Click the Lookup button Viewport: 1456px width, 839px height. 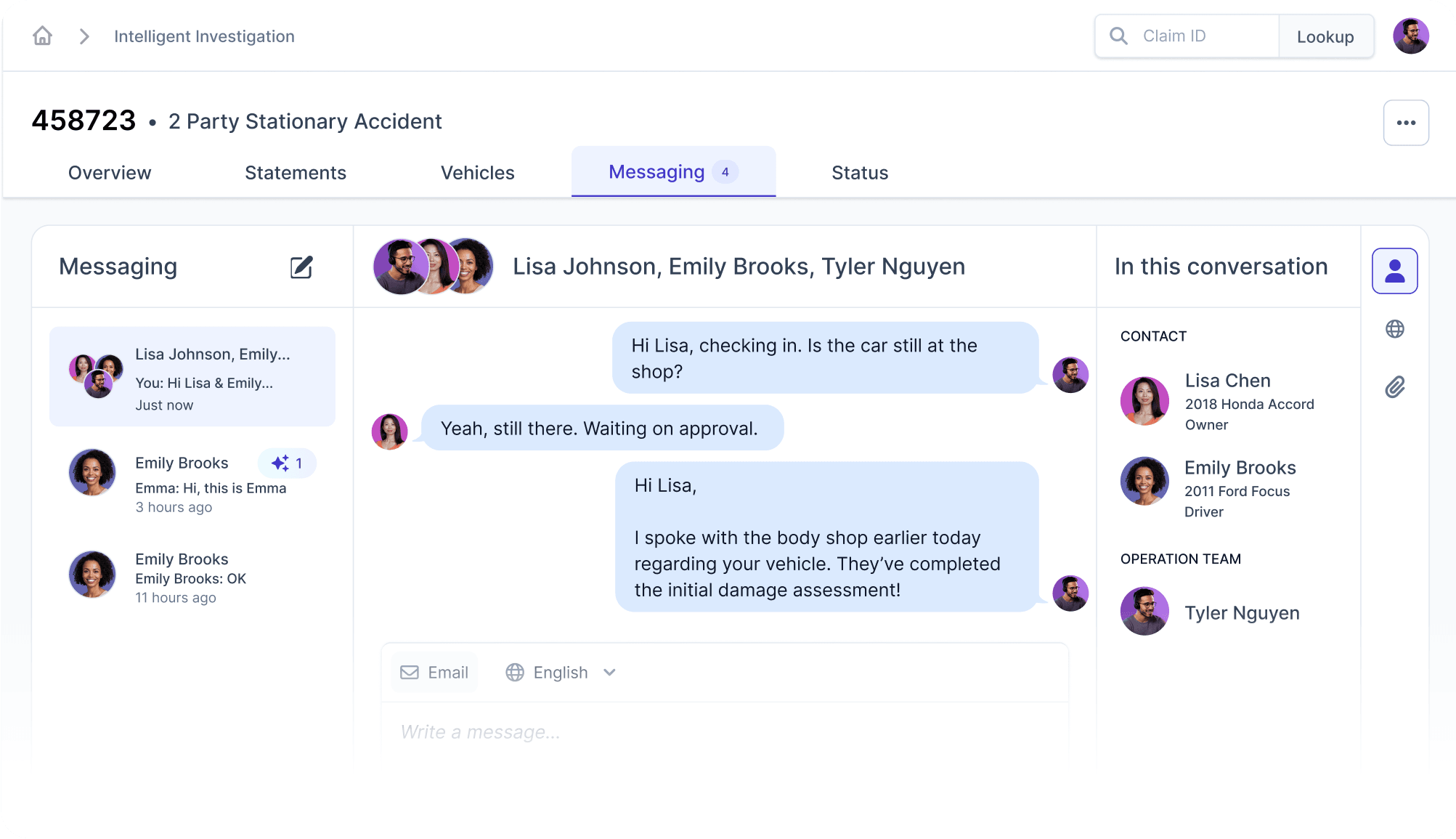click(x=1326, y=36)
